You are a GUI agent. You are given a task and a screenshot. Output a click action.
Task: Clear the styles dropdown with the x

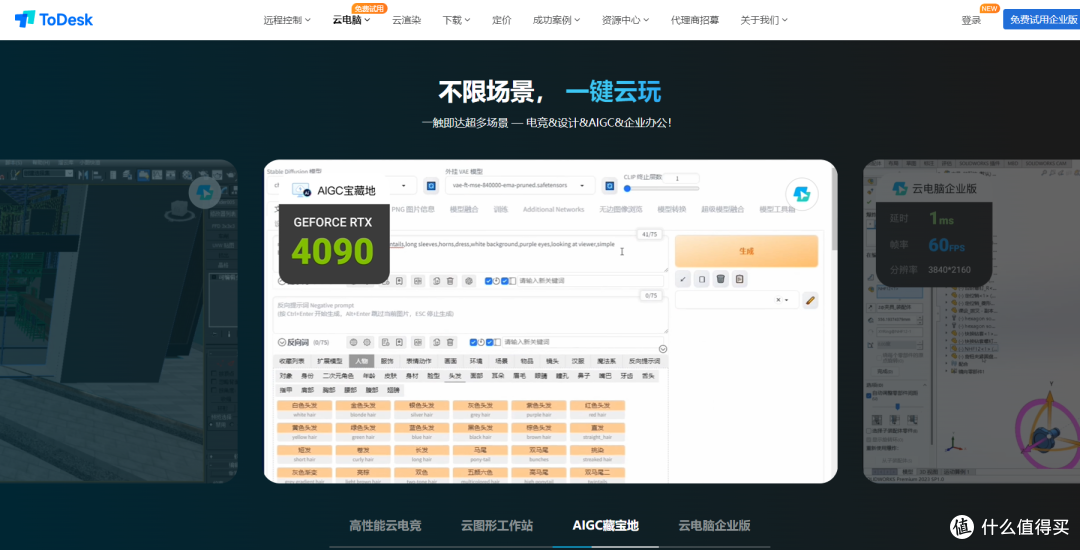[x=778, y=300]
